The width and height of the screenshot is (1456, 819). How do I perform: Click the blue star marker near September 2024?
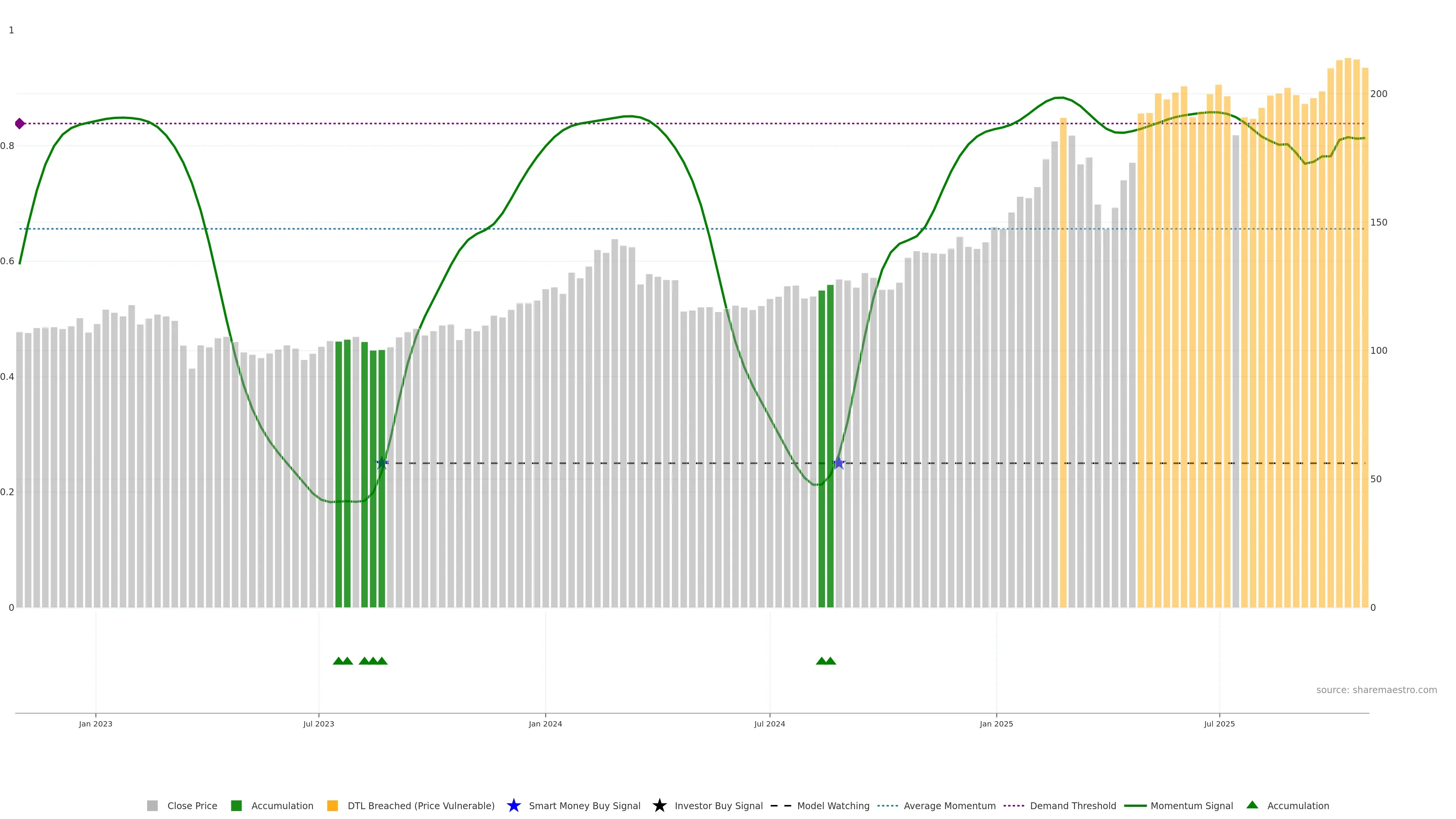click(x=839, y=463)
